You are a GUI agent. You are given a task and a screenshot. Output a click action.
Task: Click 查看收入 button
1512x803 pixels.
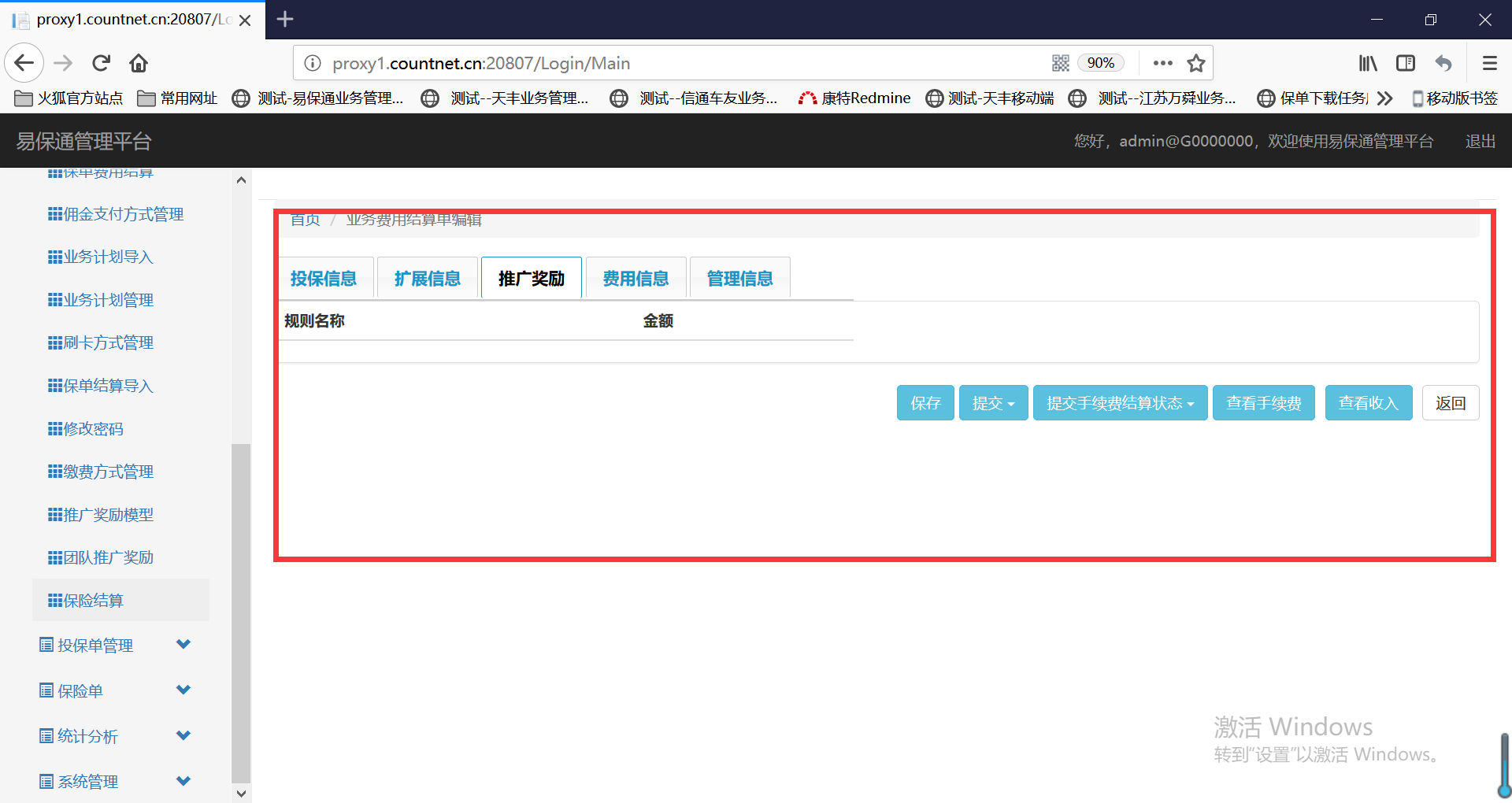(x=1368, y=403)
